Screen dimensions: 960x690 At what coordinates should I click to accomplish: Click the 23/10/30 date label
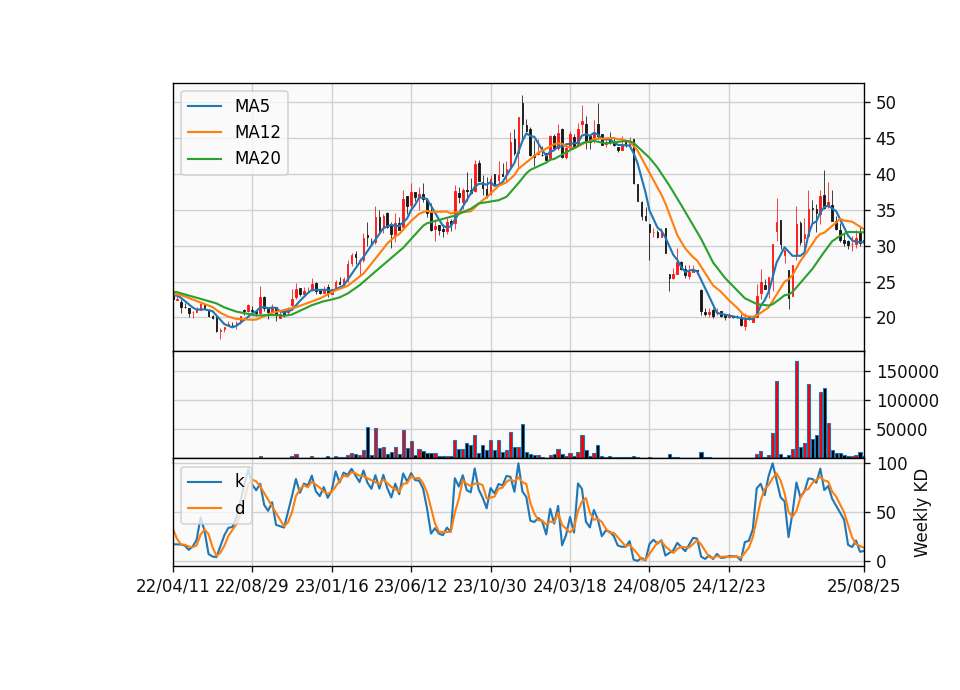tap(490, 586)
